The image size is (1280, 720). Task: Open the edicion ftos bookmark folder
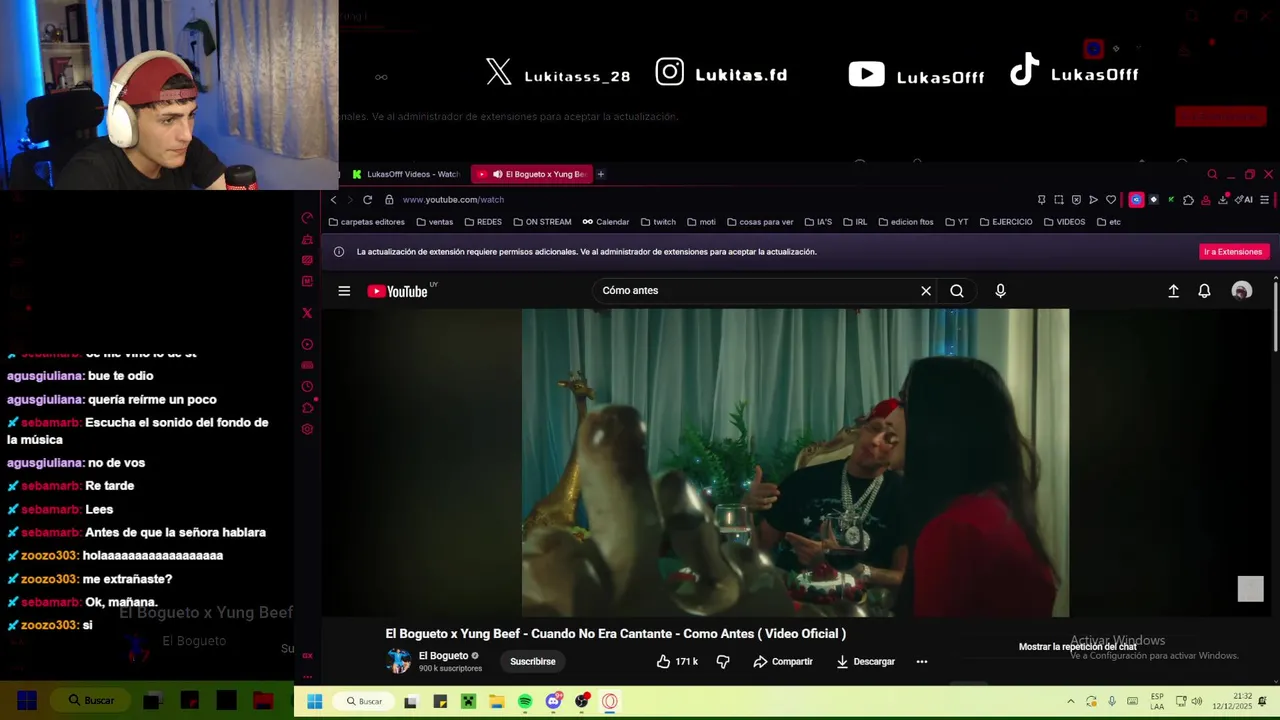tap(905, 222)
